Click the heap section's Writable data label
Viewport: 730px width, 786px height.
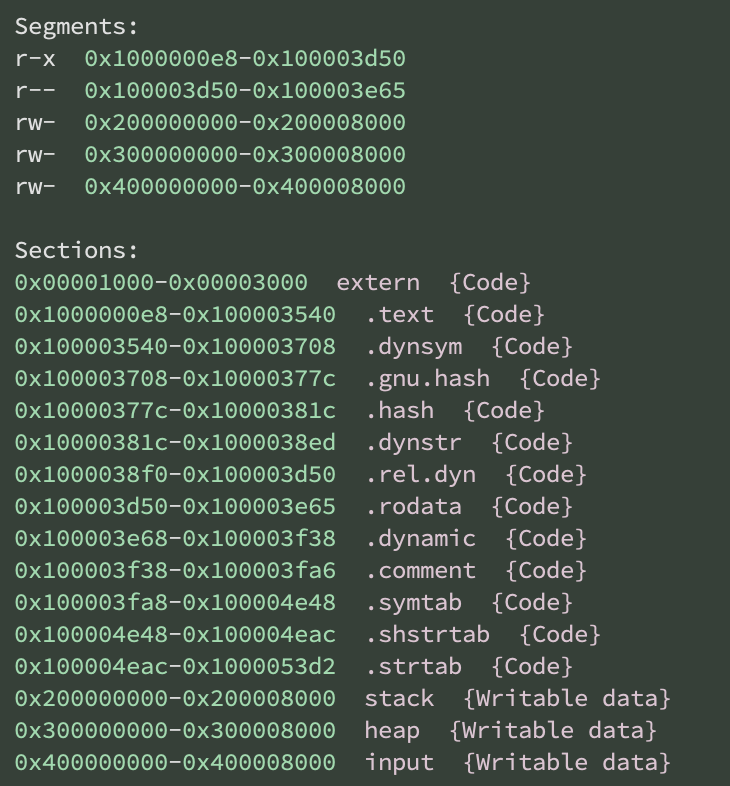pyautogui.click(x=553, y=731)
